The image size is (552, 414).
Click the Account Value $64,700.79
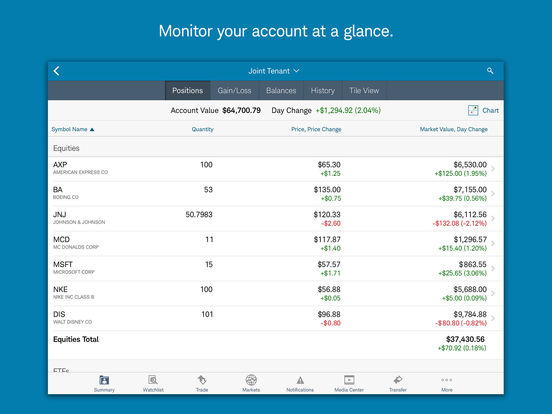click(215, 110)
